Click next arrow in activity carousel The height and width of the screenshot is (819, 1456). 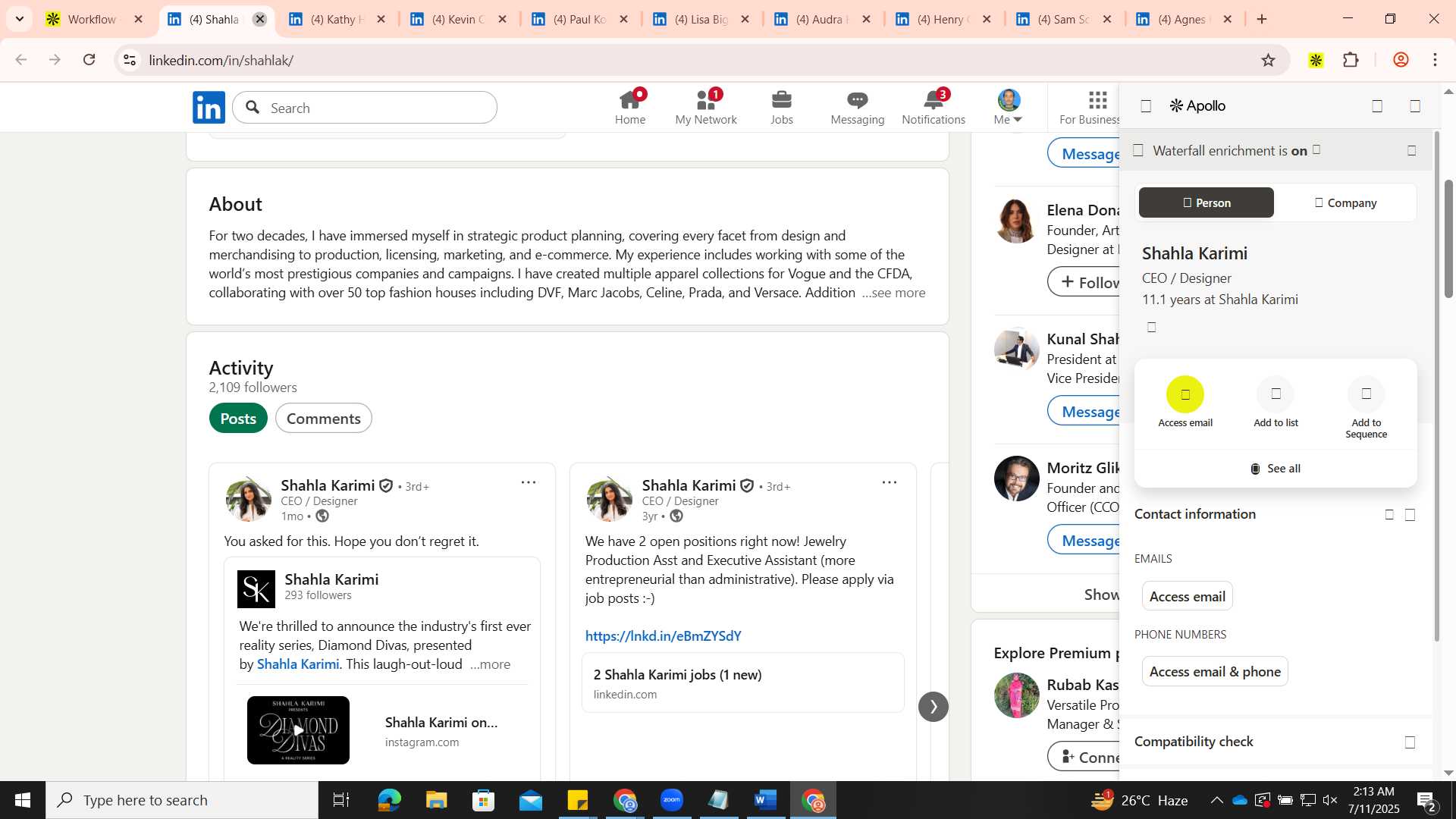coord(933,707)
